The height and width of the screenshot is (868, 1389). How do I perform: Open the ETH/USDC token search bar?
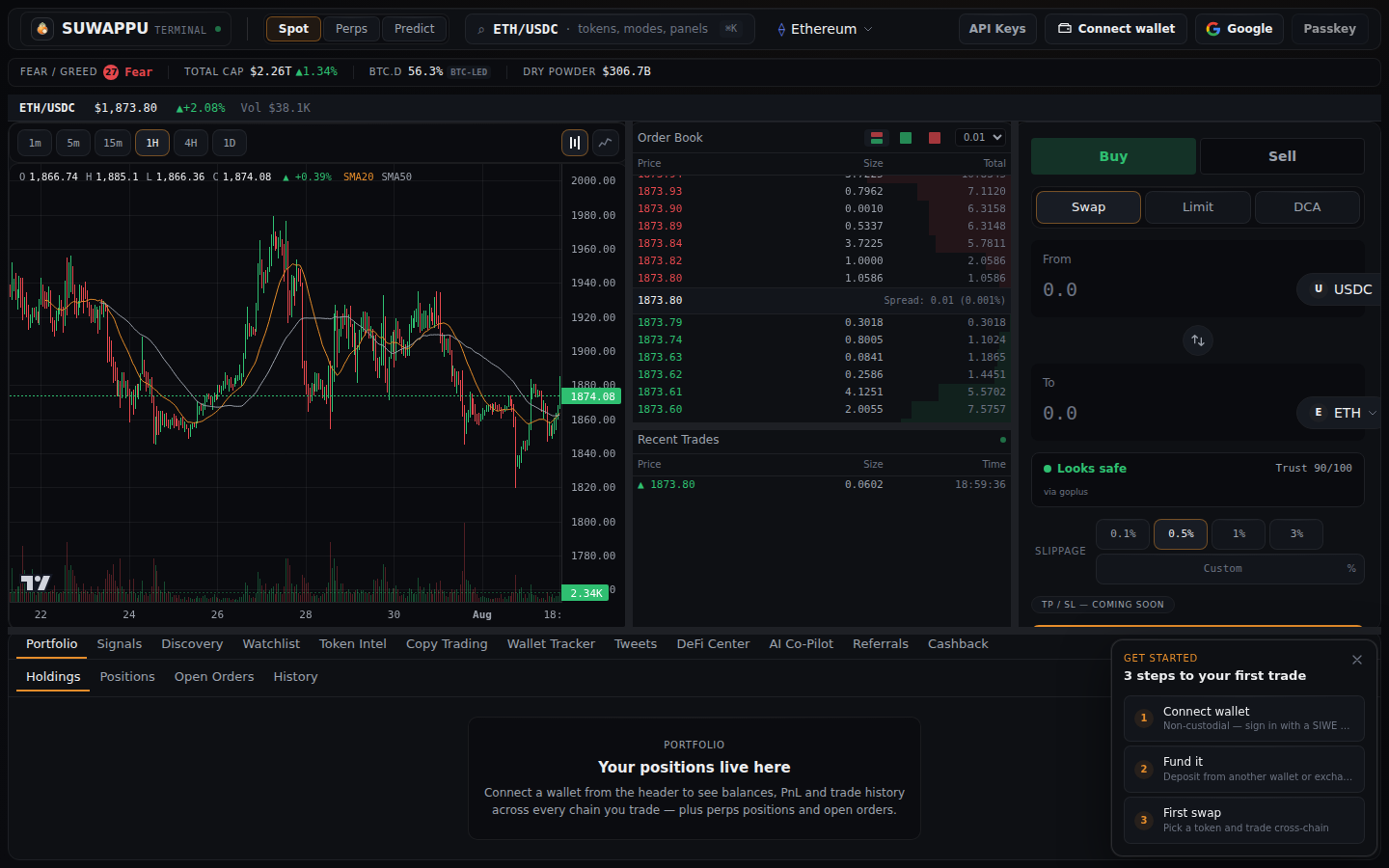pos(610,29)
